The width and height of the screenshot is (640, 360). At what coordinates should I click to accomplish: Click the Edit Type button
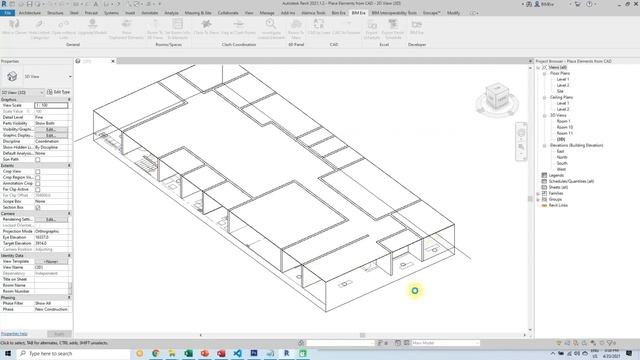59,92
